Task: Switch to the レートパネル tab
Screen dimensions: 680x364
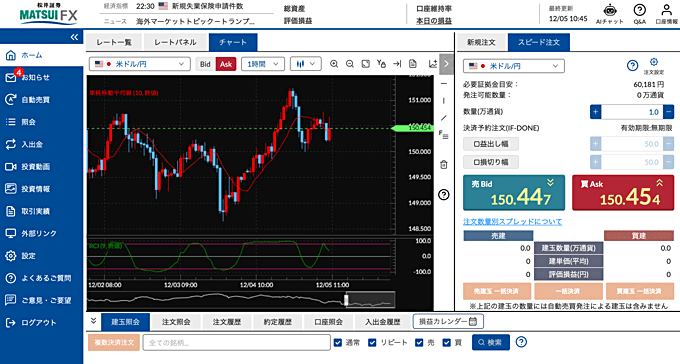Action: [176, 43]
